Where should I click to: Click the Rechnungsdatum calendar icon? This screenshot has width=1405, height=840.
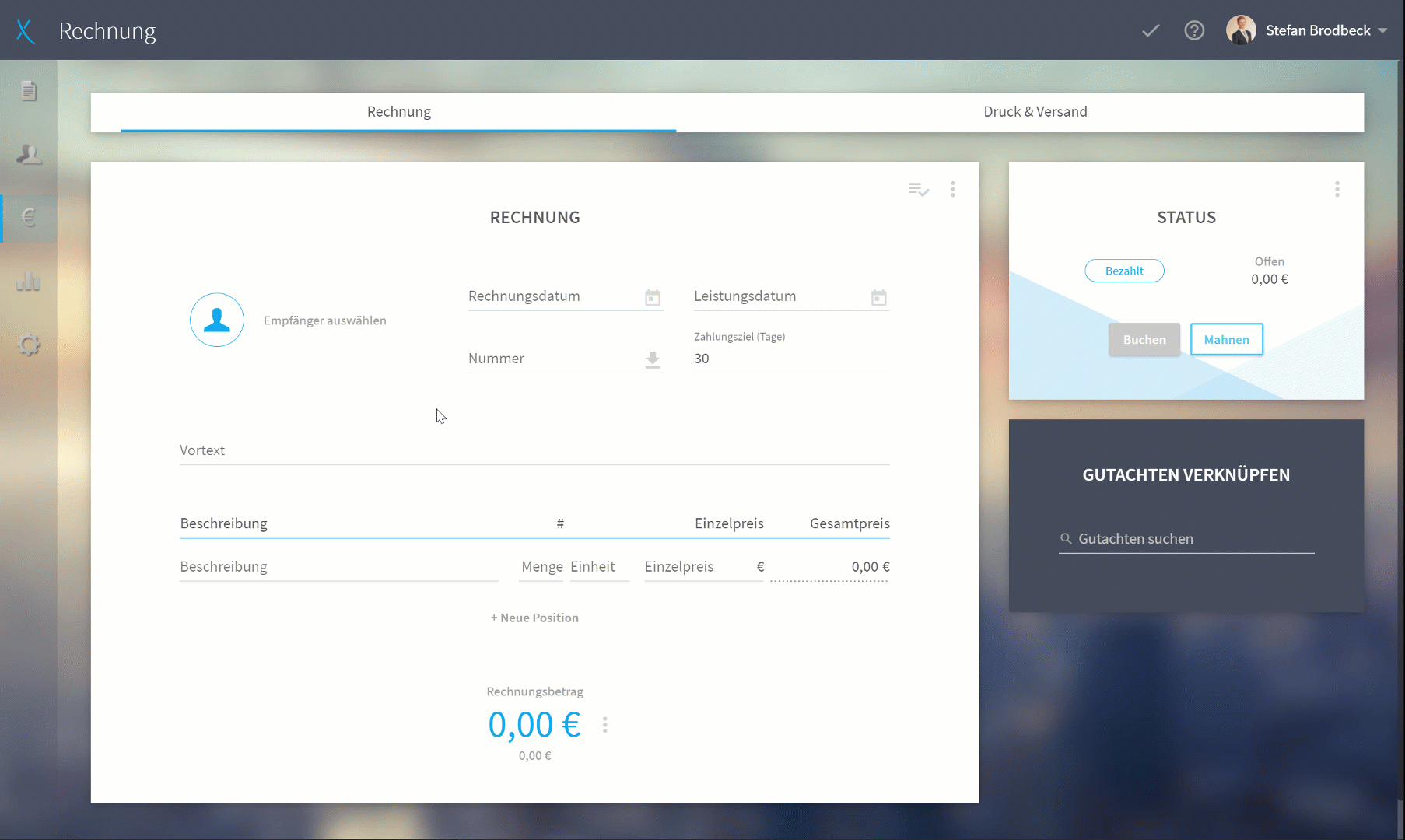click(653, 297)
